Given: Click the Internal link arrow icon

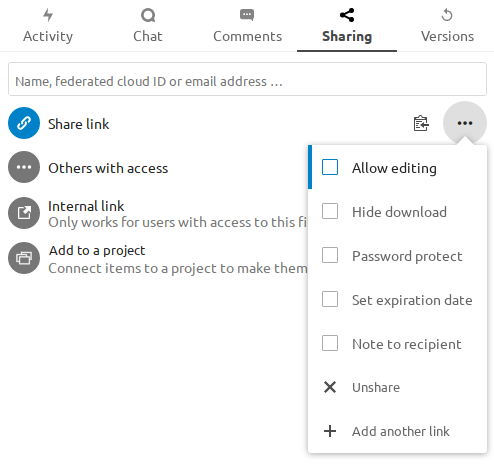Looking at the screenshot, I should tap(24, 213).
